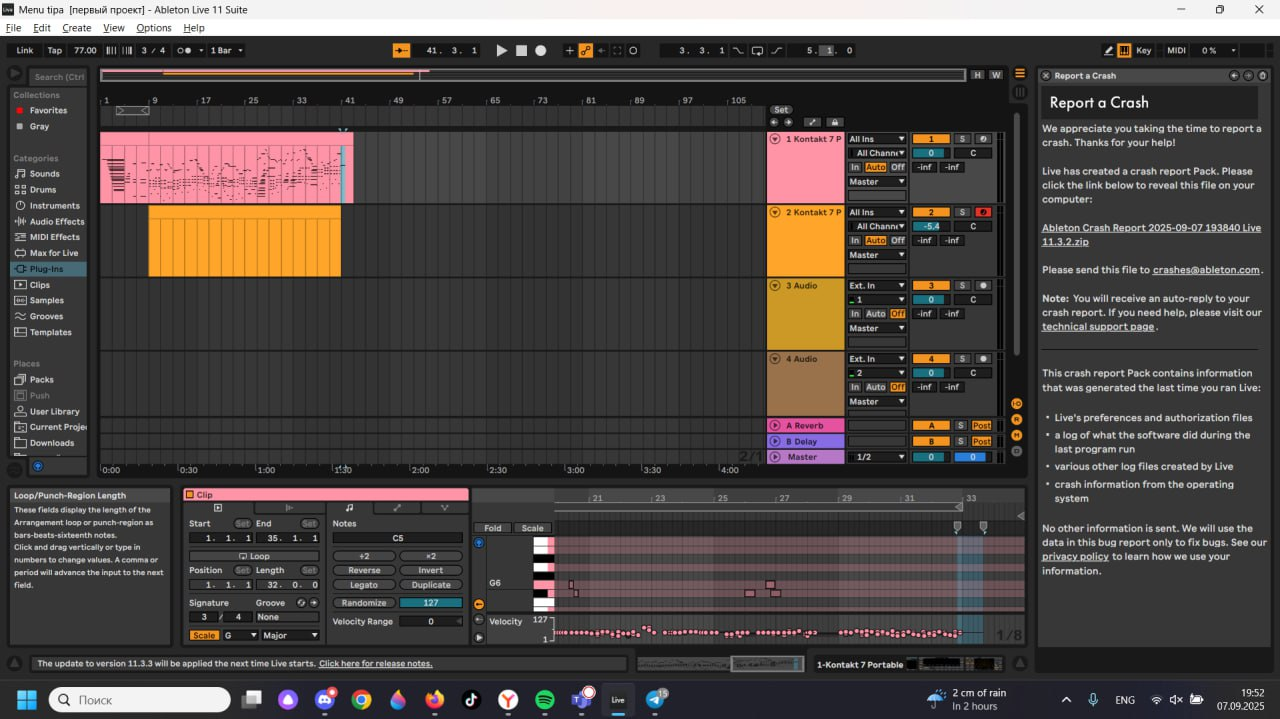Open the Ableton crash report zip link

(x=1151, y=235)
